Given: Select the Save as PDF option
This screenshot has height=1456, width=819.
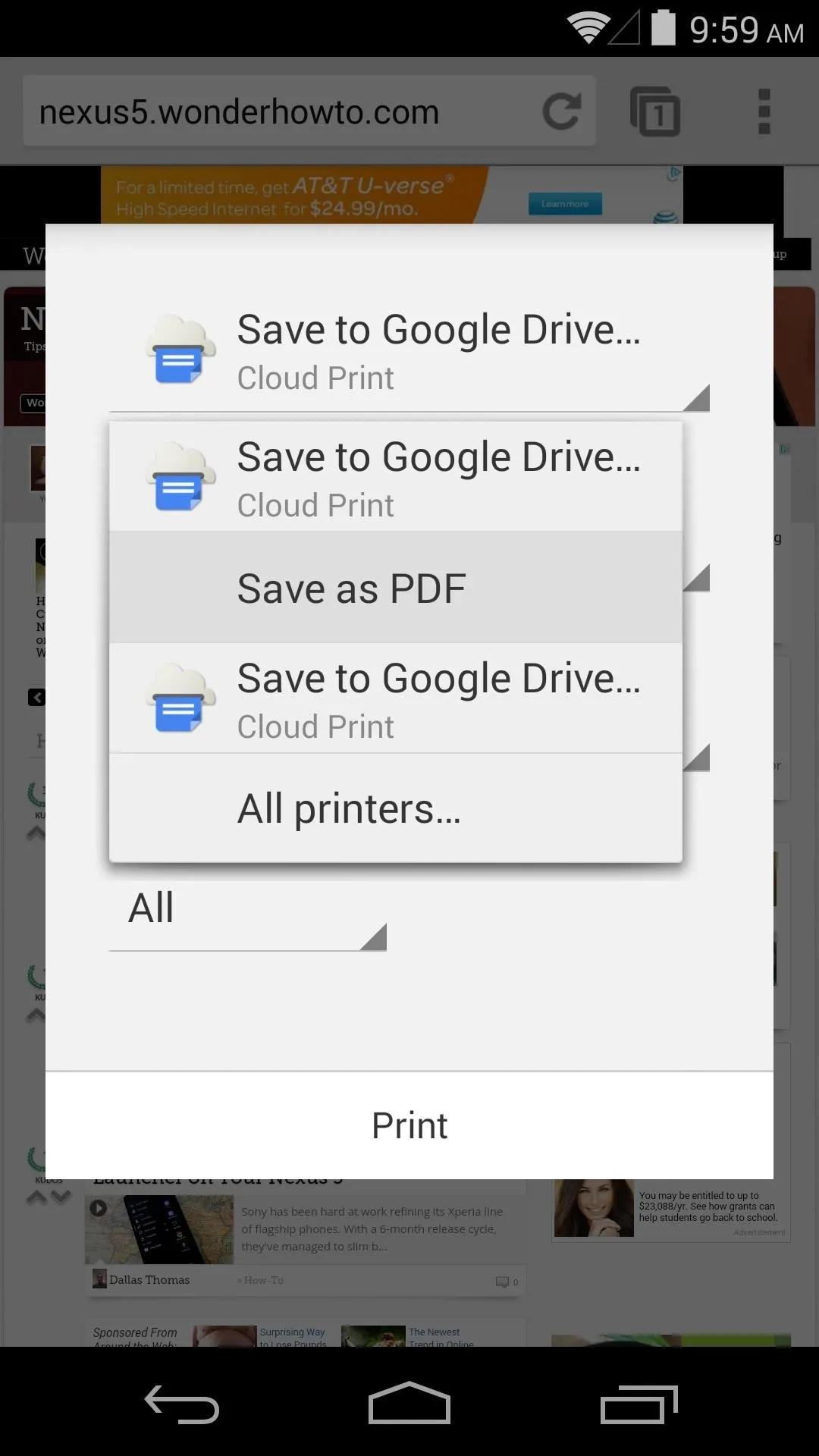Looking at the screenshot, I should 396,588.
